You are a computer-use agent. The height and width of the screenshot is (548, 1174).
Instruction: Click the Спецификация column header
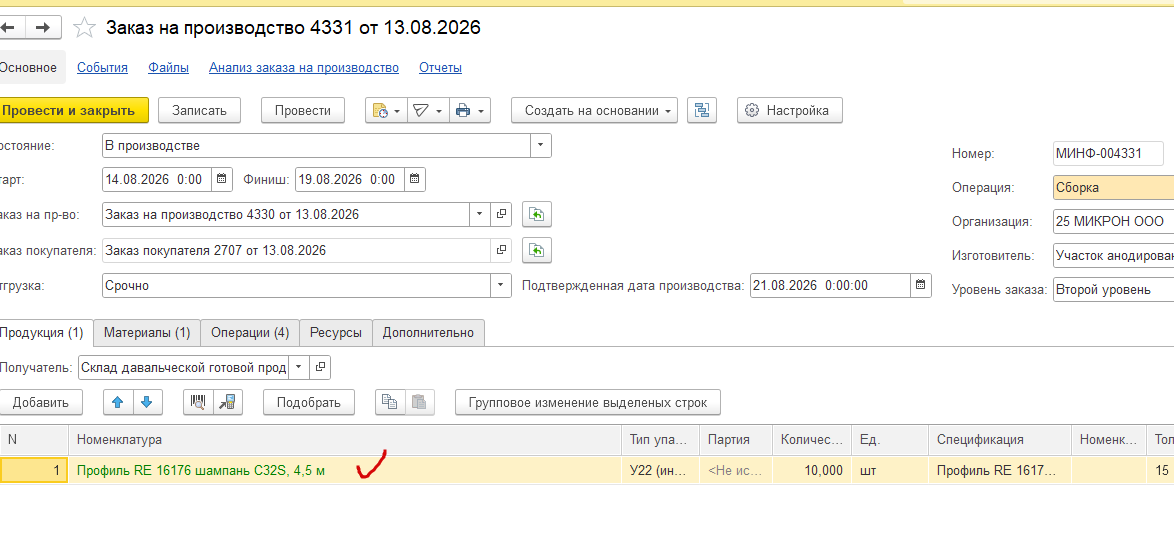pos(1000,439)
